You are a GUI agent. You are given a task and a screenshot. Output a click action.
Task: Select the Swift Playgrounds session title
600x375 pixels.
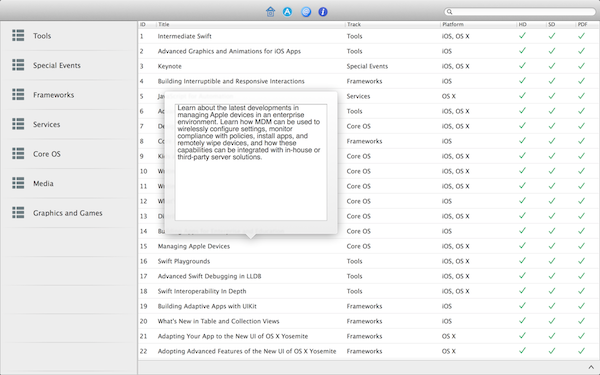click(x=184, y=261)
